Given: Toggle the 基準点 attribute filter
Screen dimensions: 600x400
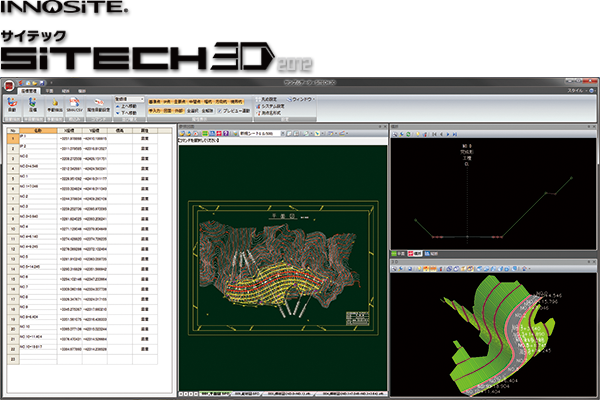Looking at the screenshot, I should (154, 100).
